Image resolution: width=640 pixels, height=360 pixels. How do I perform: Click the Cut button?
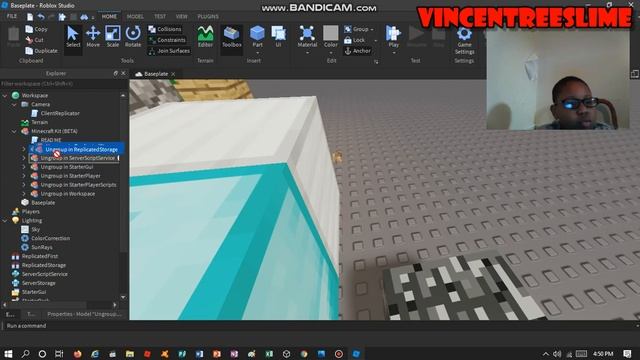click(x=35, y=40)
